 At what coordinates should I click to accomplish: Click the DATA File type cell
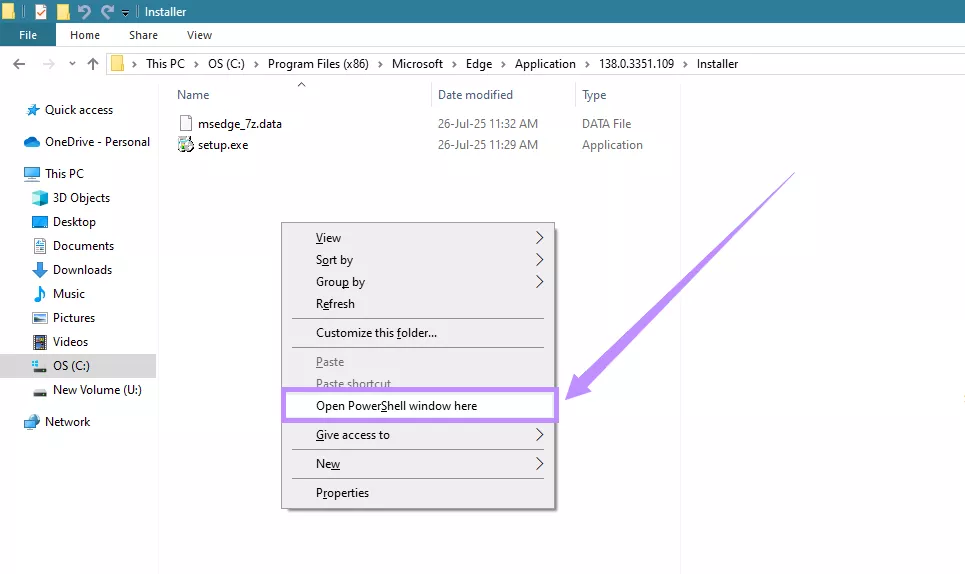coord(606,124)
